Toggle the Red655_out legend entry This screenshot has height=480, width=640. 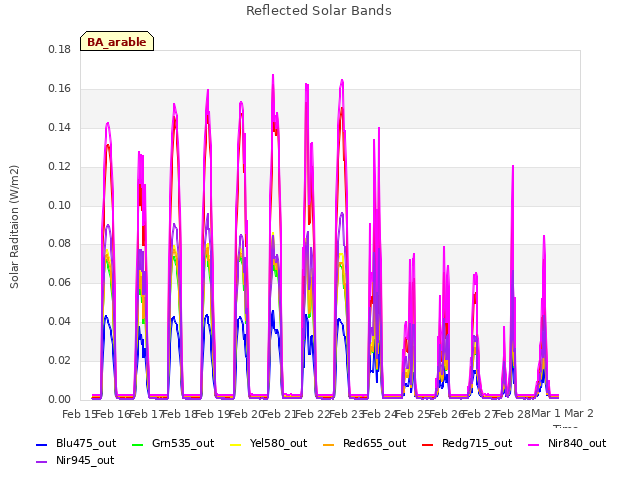click(364, 443)
